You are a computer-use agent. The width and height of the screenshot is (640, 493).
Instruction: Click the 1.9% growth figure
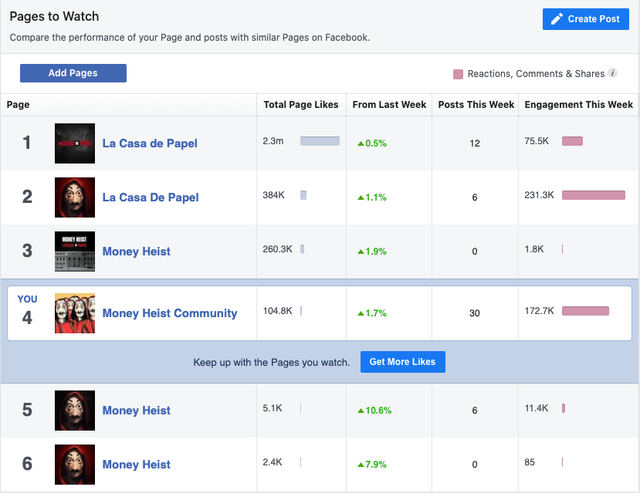(x=372, y=251)
